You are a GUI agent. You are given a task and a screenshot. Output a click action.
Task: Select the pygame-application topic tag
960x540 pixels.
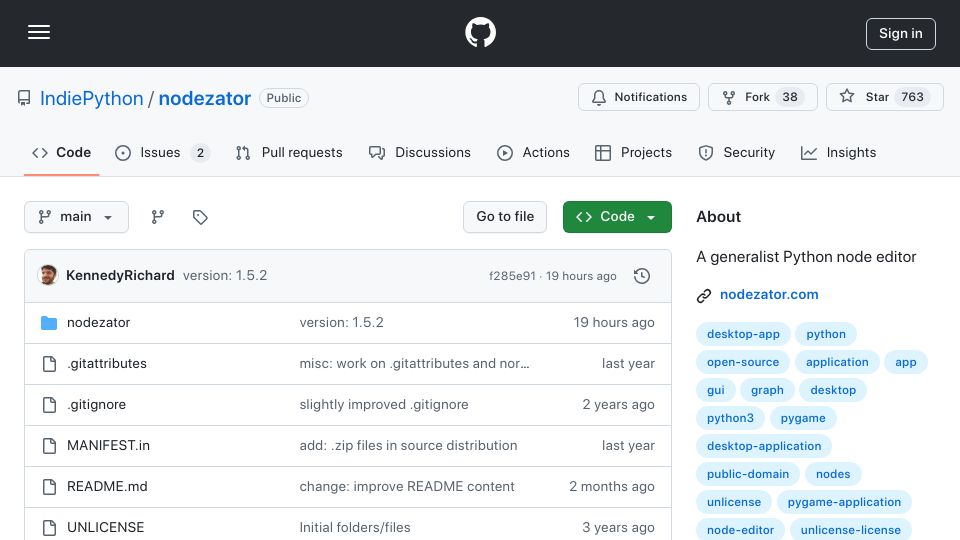844,503
